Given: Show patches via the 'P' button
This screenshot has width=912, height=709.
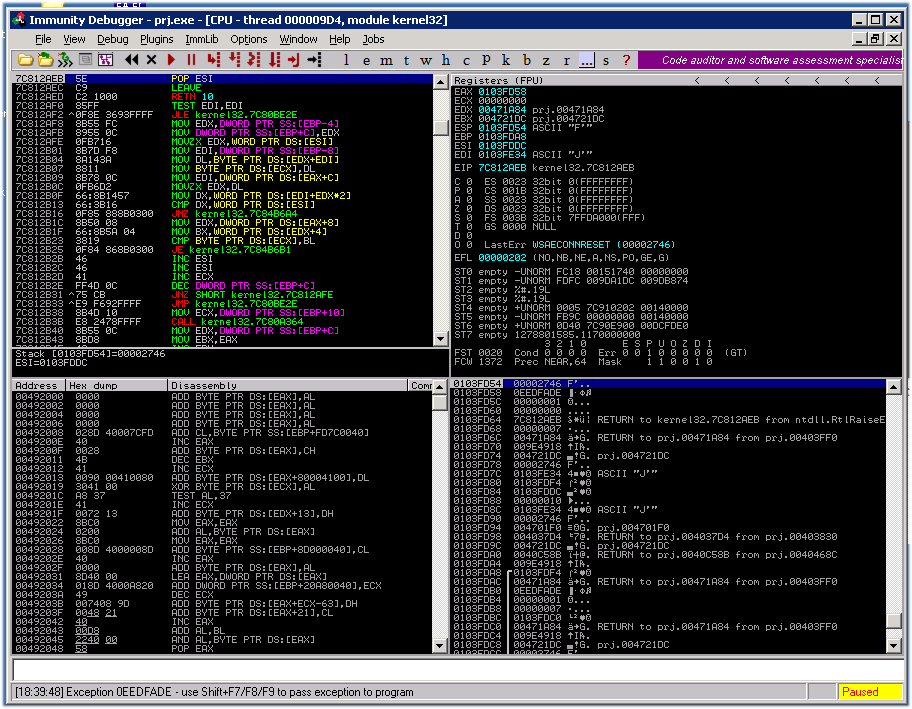Looking at the screenshot, I should point(486,60).
